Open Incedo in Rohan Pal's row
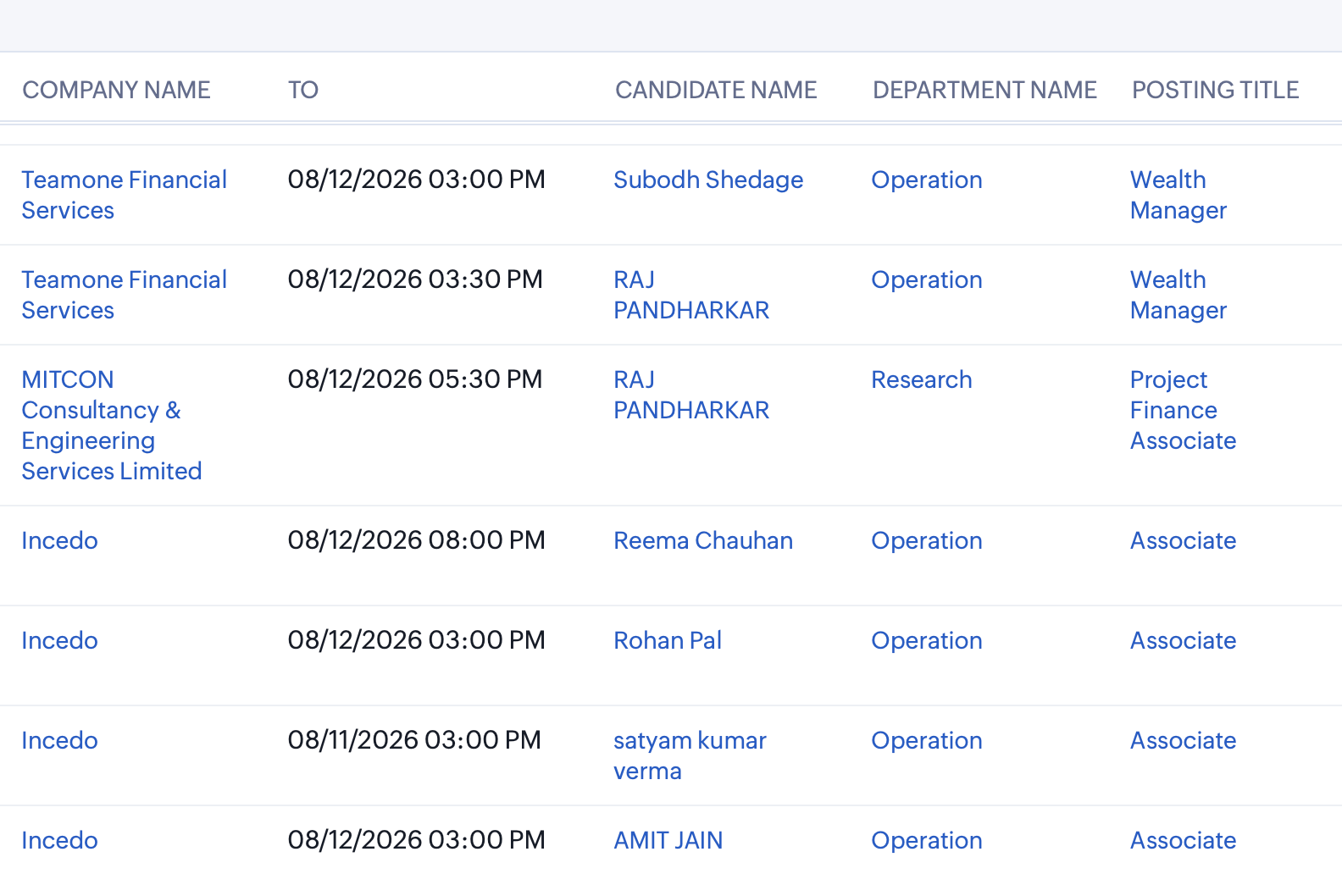The image size is (1342, 896). coord(59,640)
